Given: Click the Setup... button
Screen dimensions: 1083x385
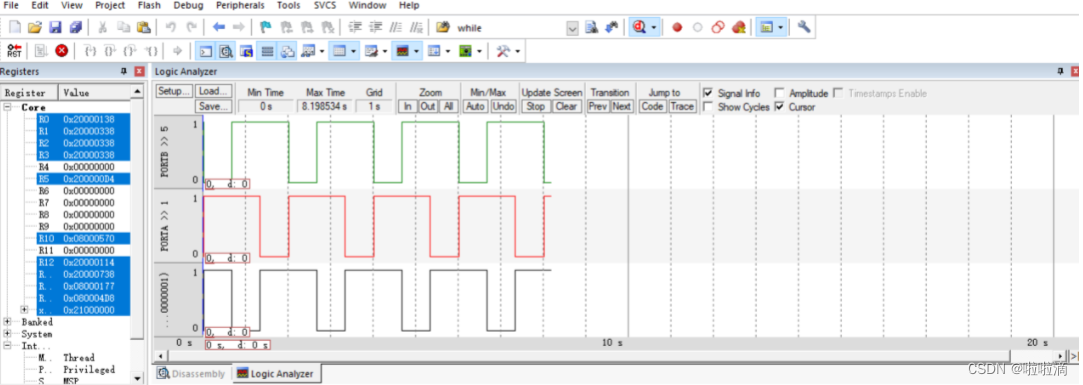Looking at the screenshot, I should coord(174,92).
